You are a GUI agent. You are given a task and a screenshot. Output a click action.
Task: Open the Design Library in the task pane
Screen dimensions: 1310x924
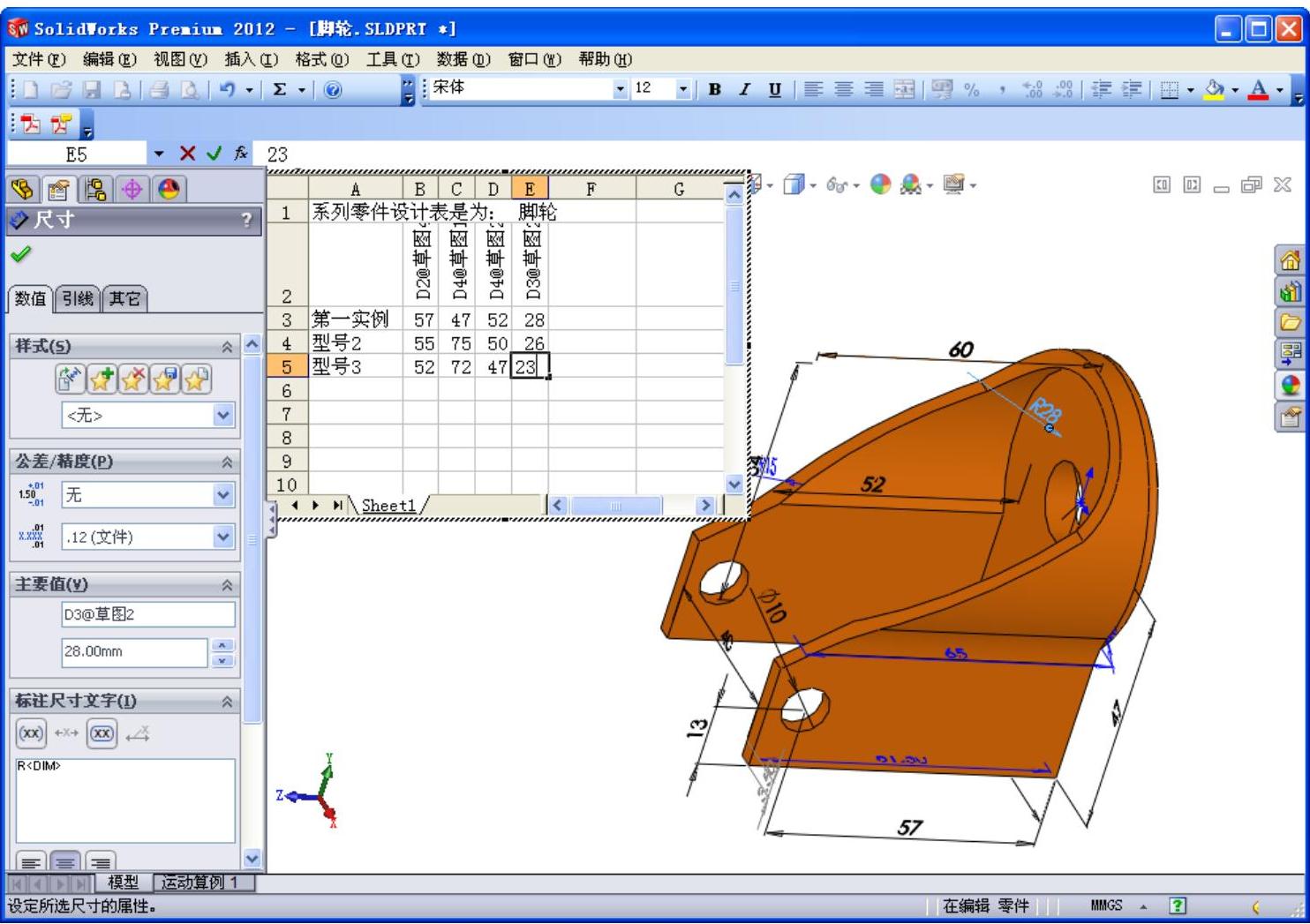click(x=1290, y=291)
